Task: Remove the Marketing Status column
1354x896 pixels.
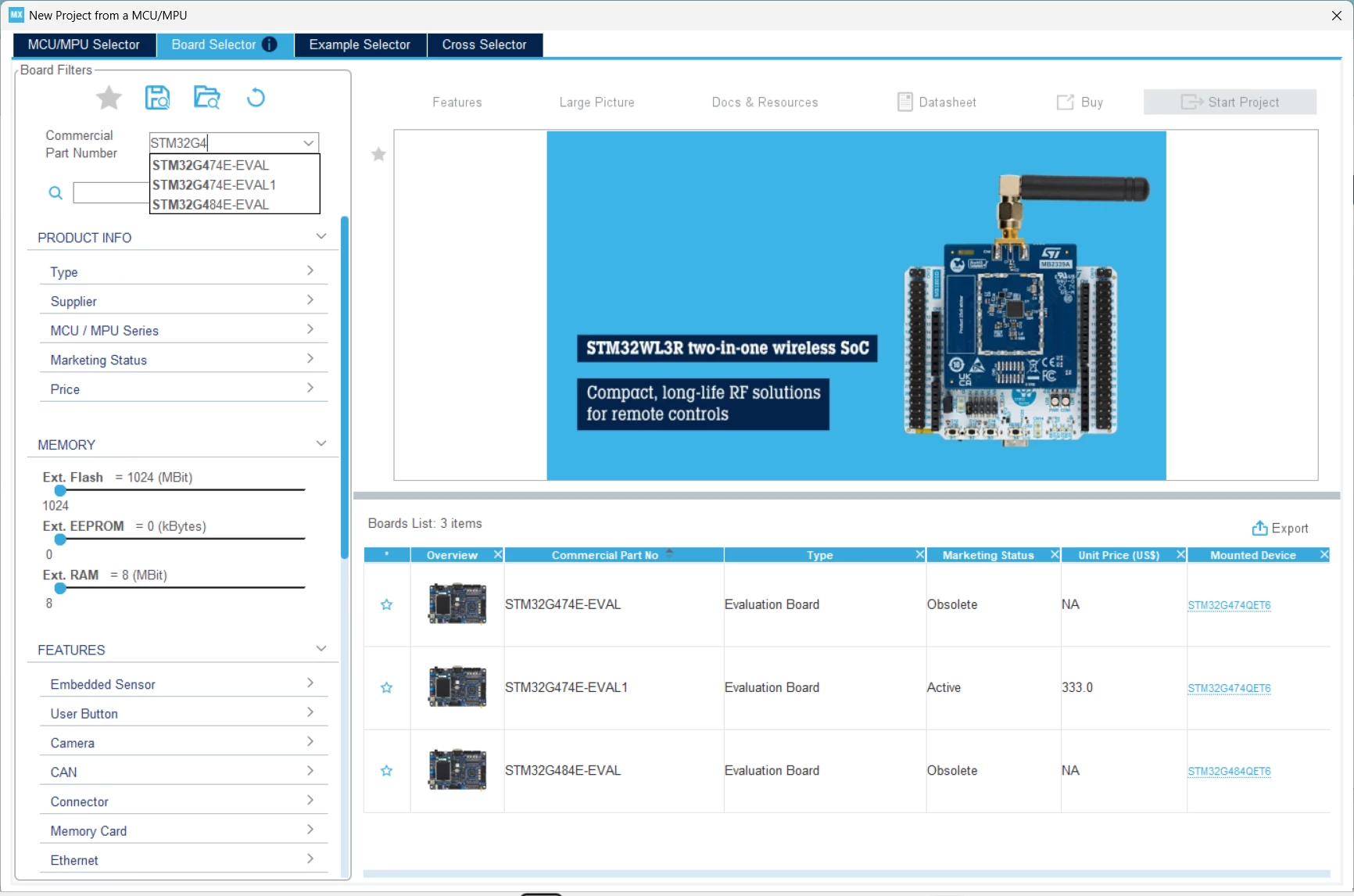Action: (x=1055, y=554)
